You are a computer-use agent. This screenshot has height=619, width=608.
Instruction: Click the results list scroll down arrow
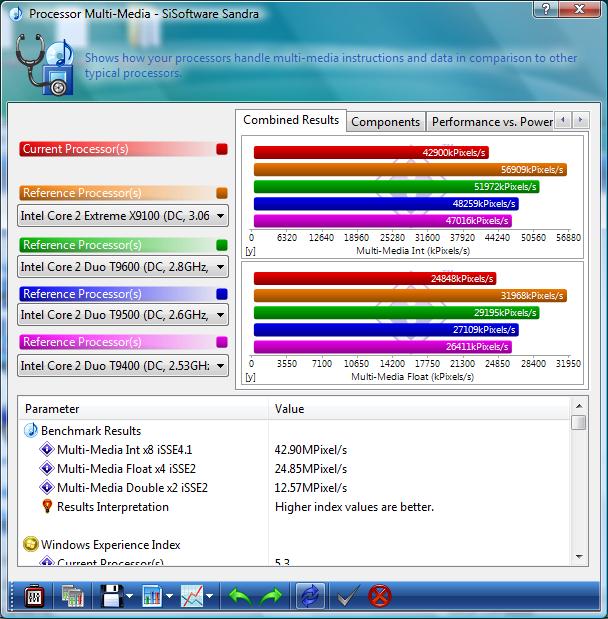click(579, 556)
